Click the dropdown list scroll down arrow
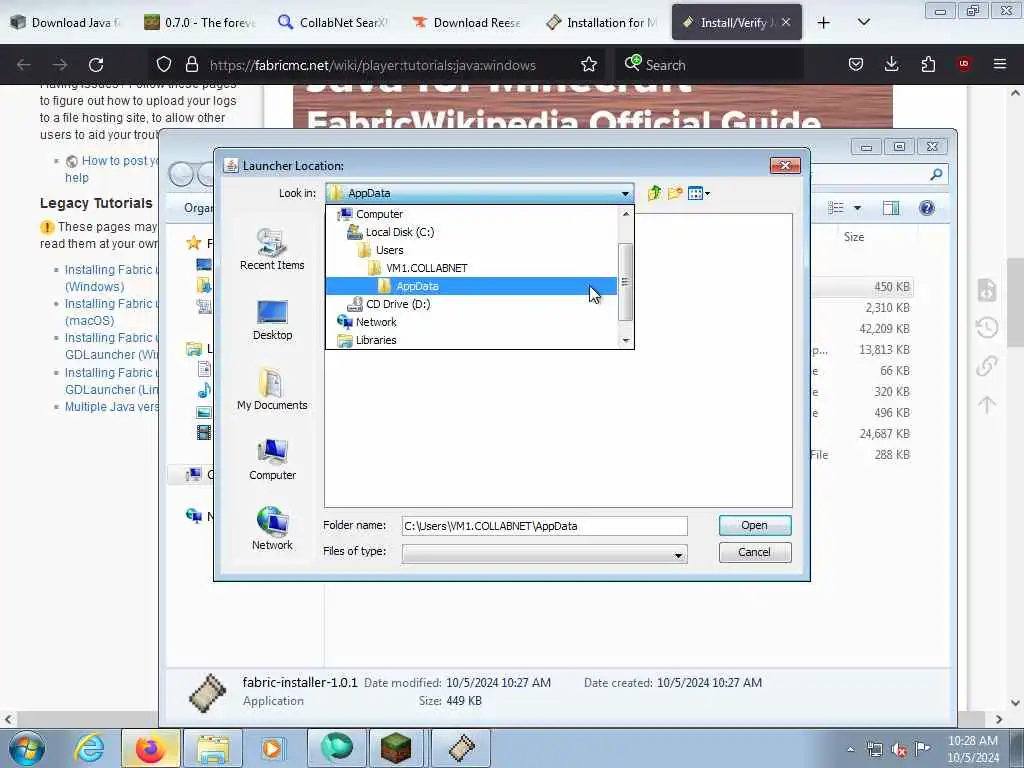The width and height of the screenshot is (1024, 768). tap(626, 340)
